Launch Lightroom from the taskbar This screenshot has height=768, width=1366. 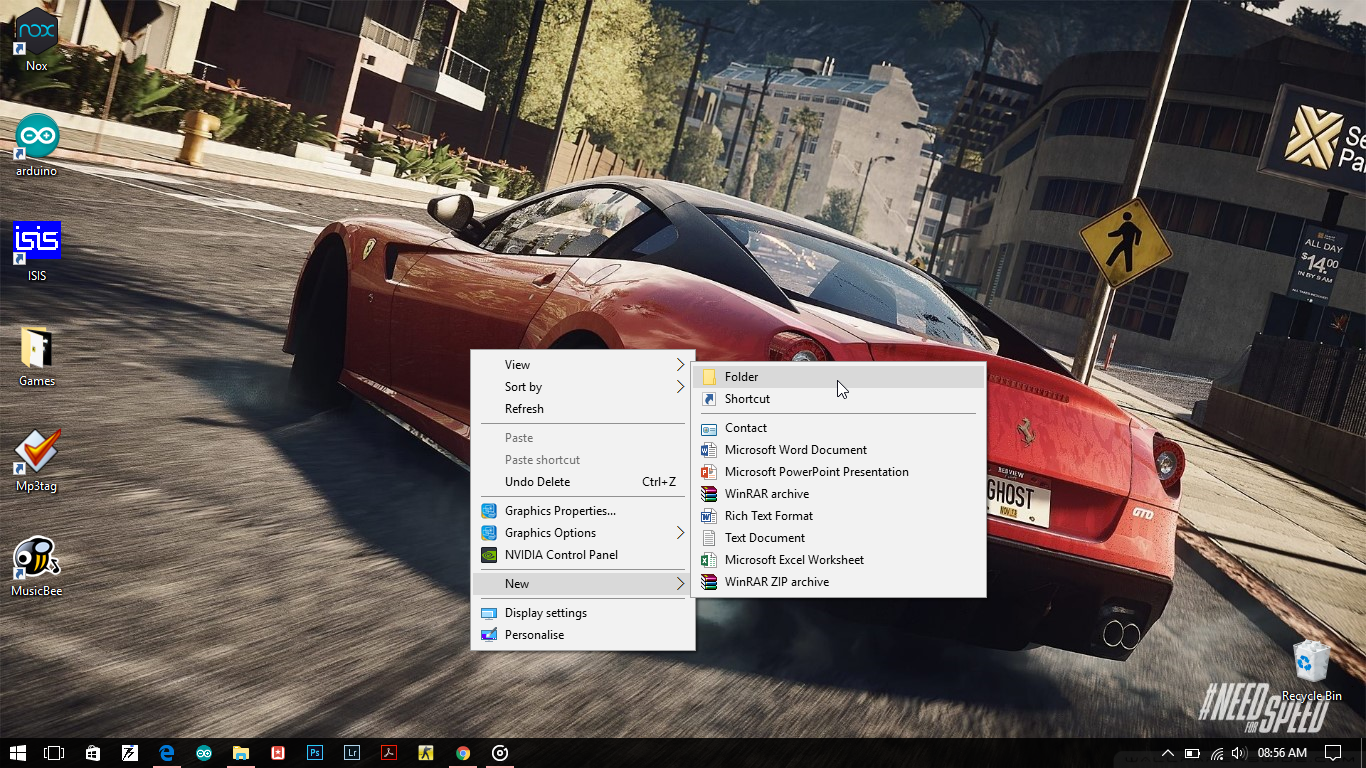click(352, 753)
